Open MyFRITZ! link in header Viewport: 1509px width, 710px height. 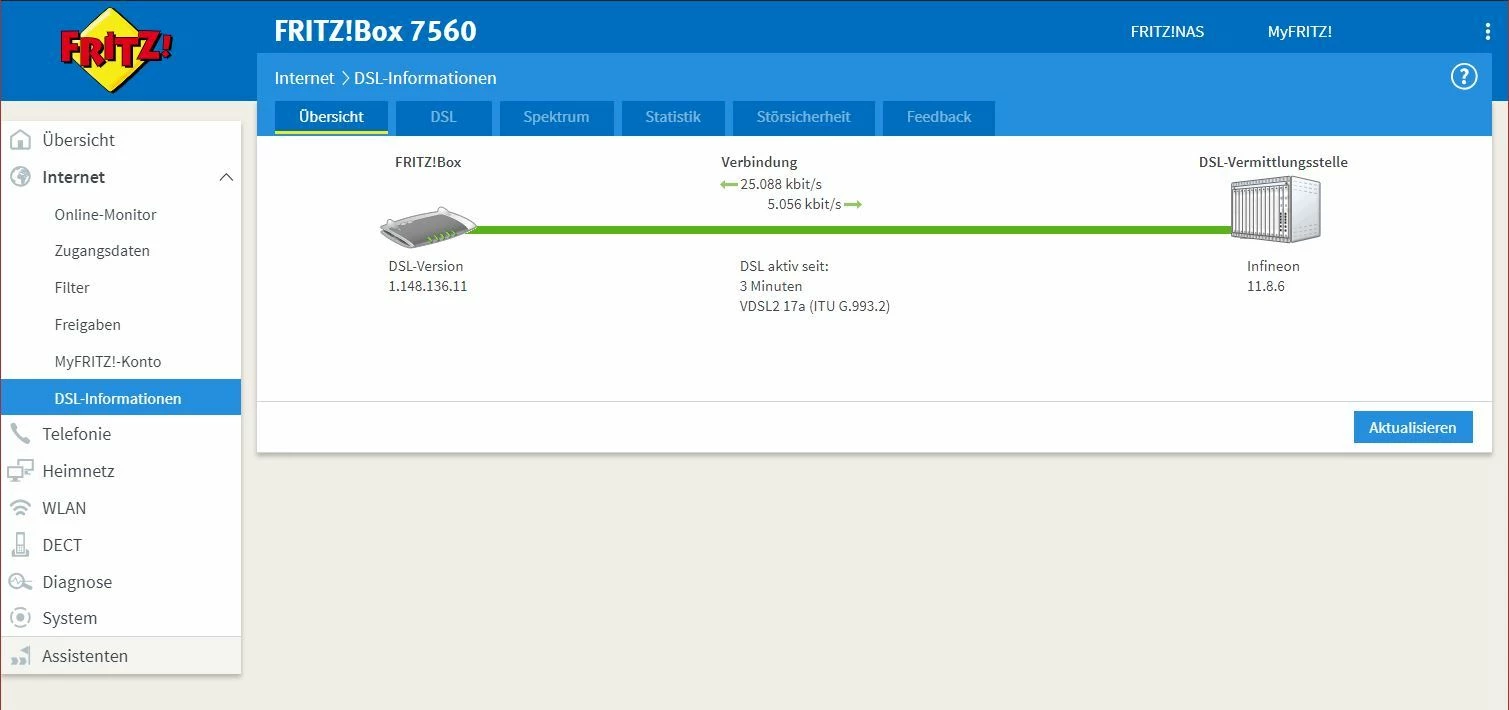(1300, 32)
